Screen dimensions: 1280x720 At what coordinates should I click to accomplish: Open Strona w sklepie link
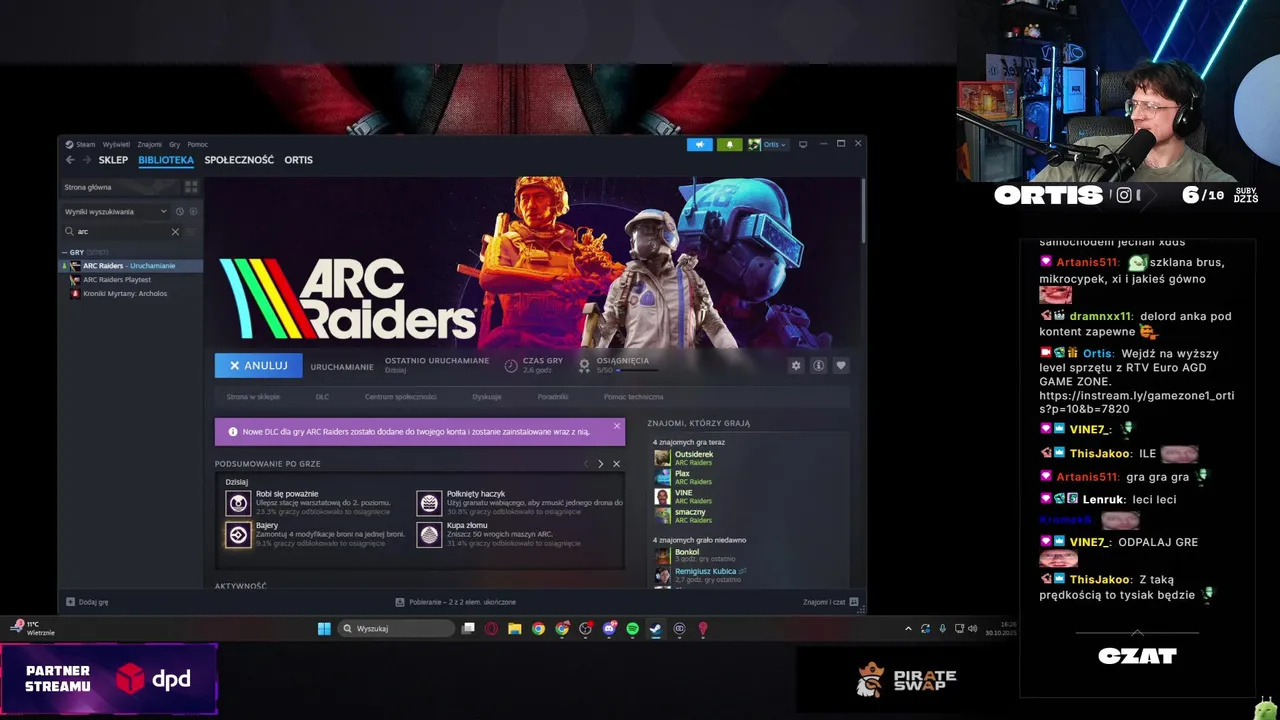(253, 397)
